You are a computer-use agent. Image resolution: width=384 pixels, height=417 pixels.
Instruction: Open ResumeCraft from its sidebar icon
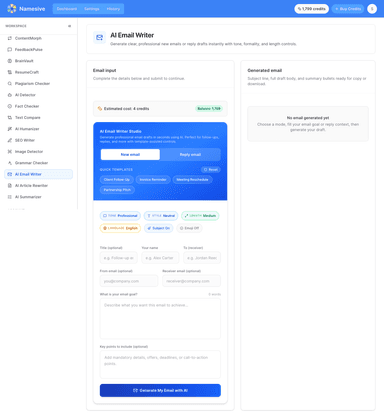point(10,72)
